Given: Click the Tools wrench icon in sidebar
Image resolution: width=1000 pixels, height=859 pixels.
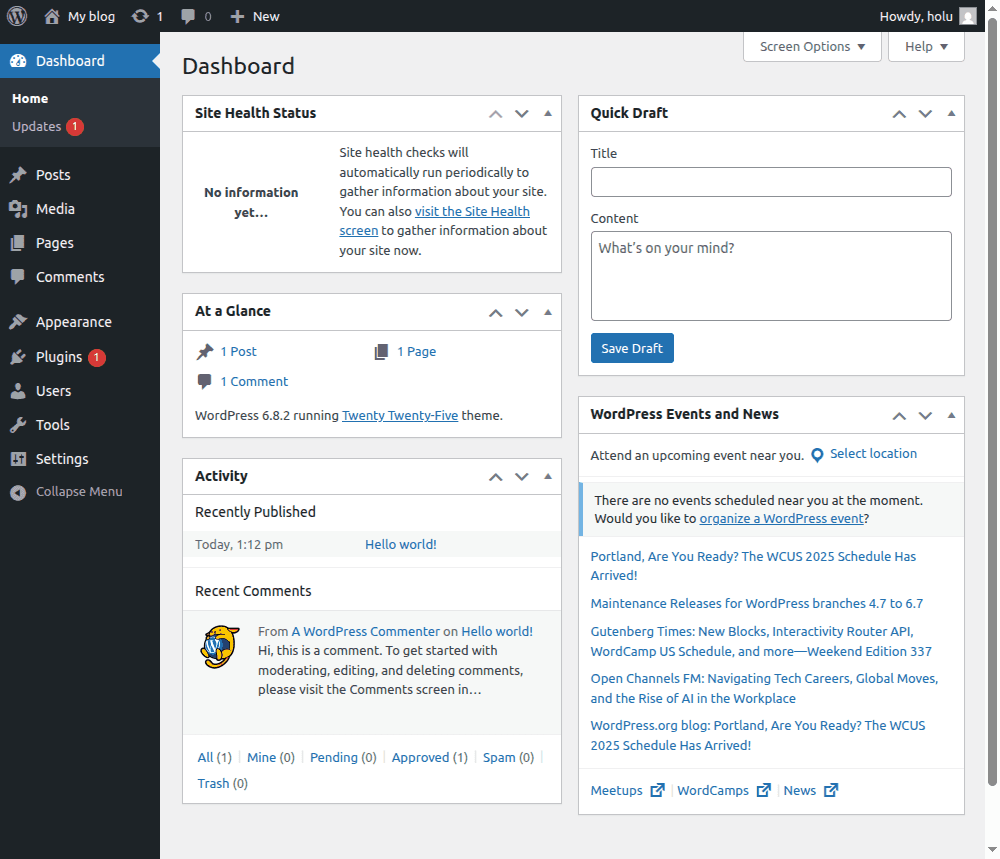Looking at the screenshot, I should (x=18, y=425).
